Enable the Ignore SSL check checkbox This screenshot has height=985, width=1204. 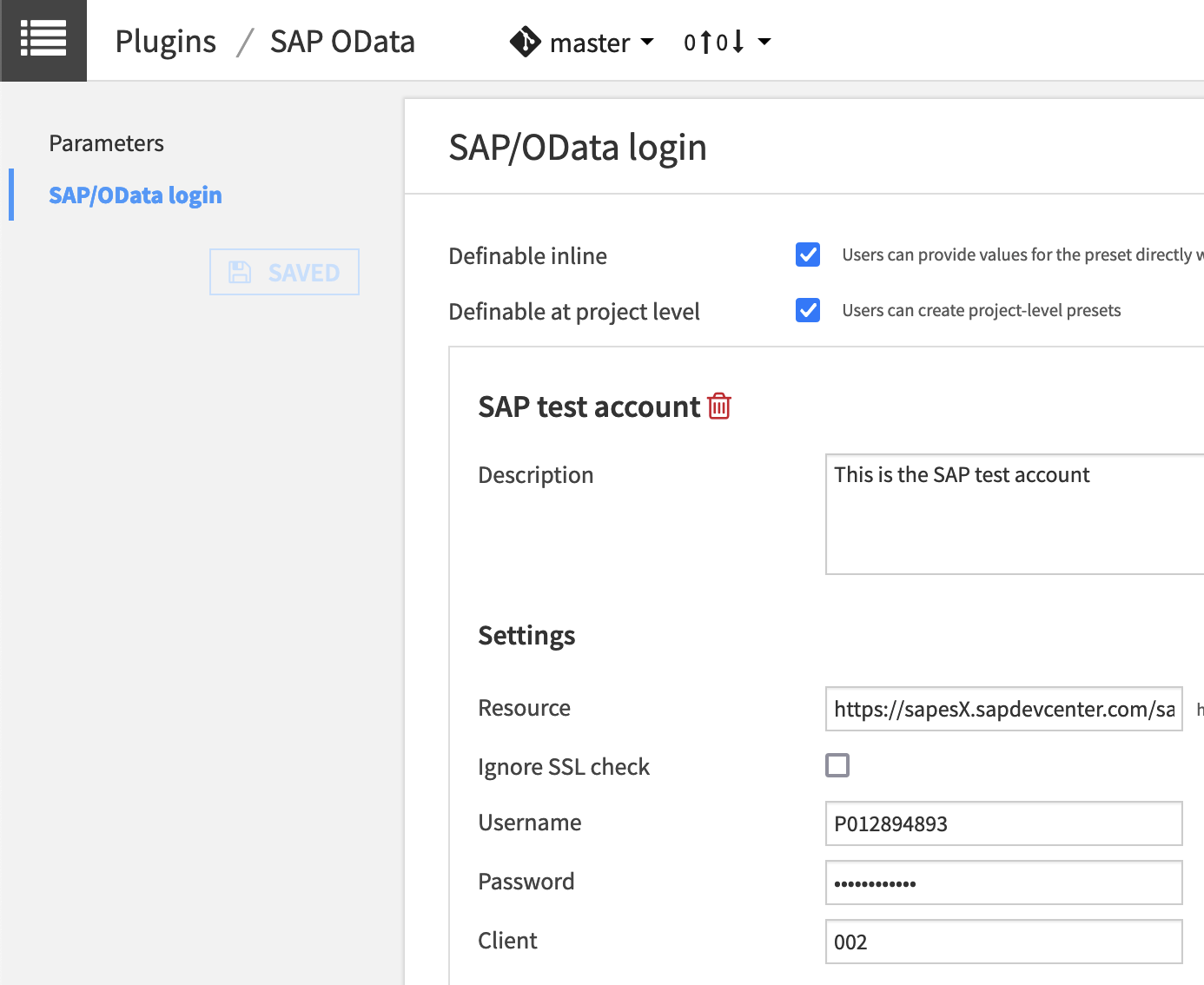[837, 765]
